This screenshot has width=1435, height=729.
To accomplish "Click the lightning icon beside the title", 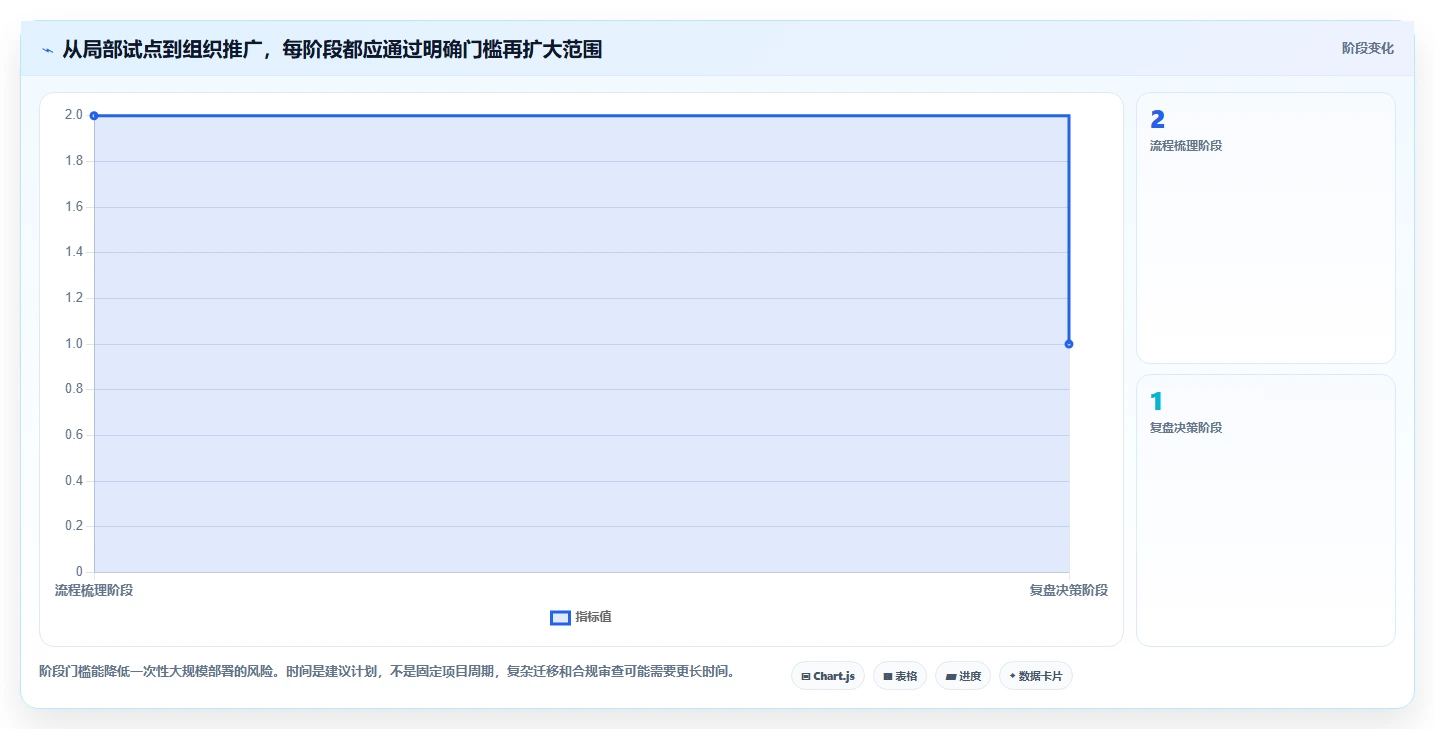I will point(47,50).
